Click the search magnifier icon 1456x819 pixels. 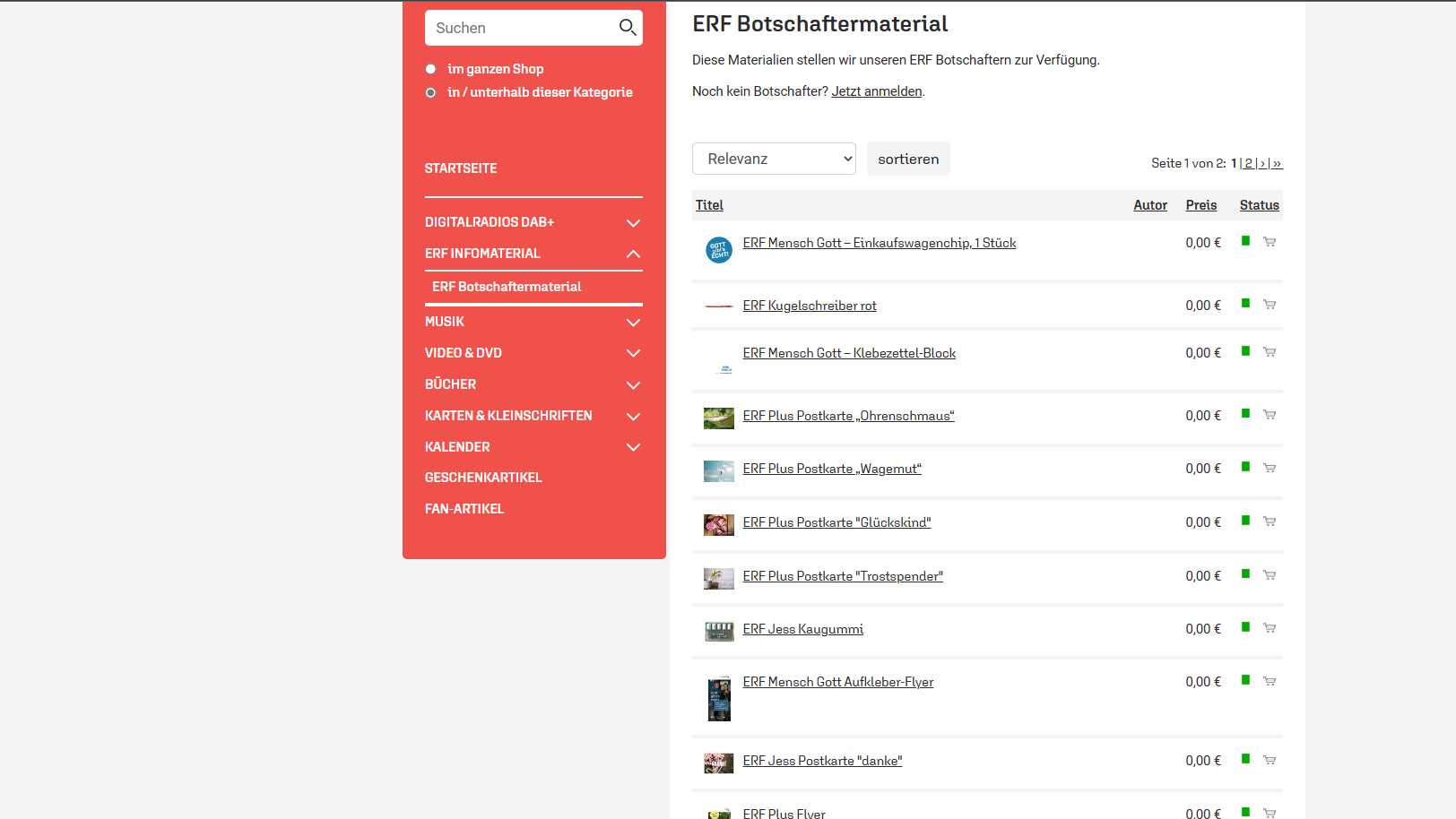tap(628, 28)
